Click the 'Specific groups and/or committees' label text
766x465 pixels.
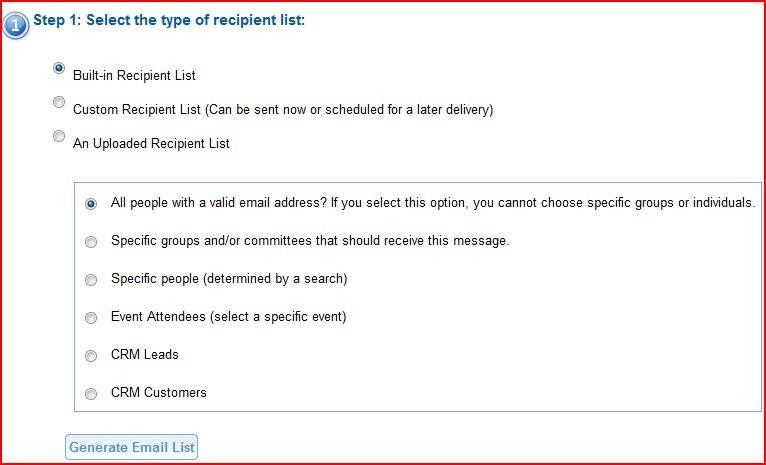click(x=310, y=241)
